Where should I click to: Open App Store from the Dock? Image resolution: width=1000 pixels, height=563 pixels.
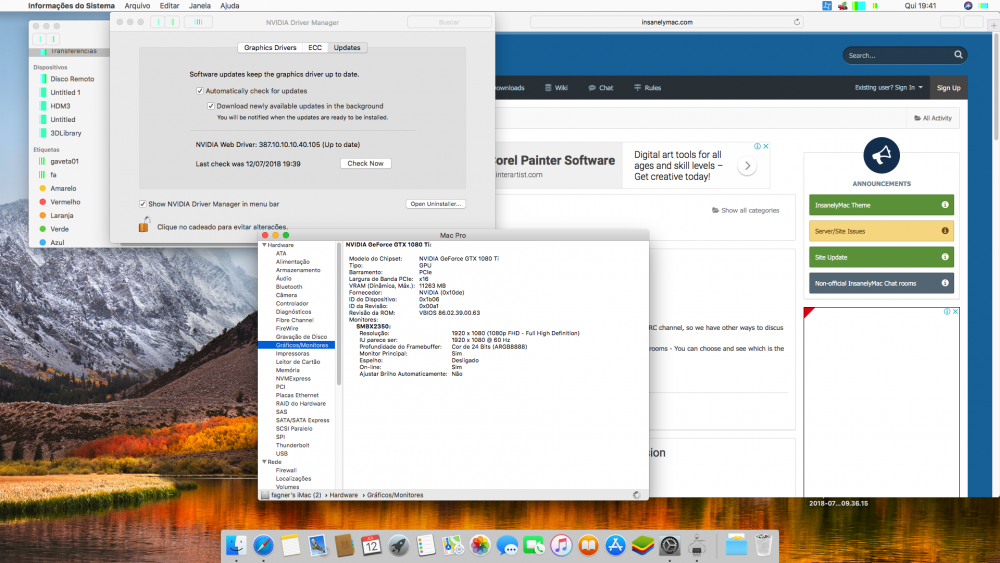point(615,546)
